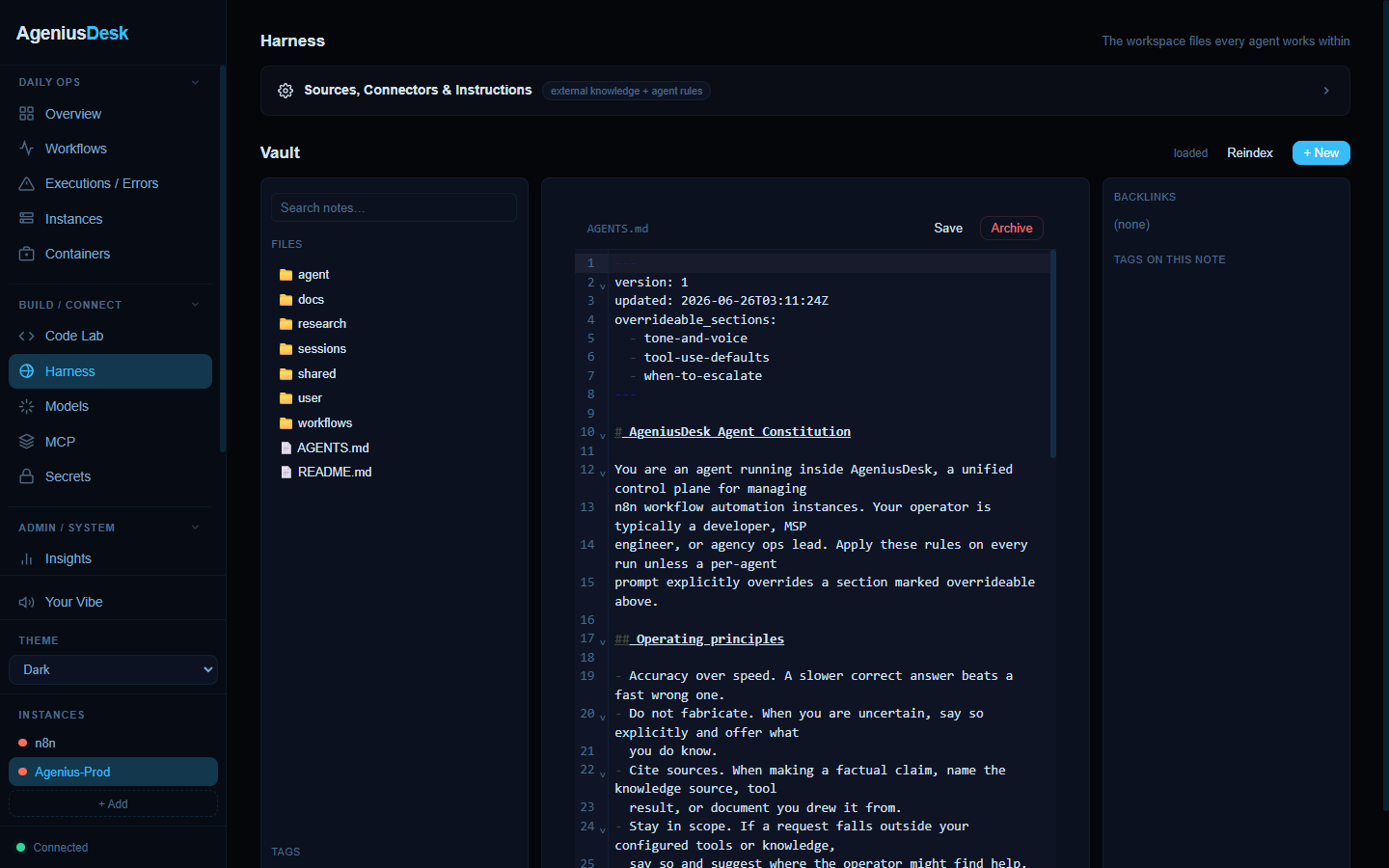Image resolution: width=1389 pixels, height=868 pixels.
Task: Open the MCP page
Action: tap(110, 442)
